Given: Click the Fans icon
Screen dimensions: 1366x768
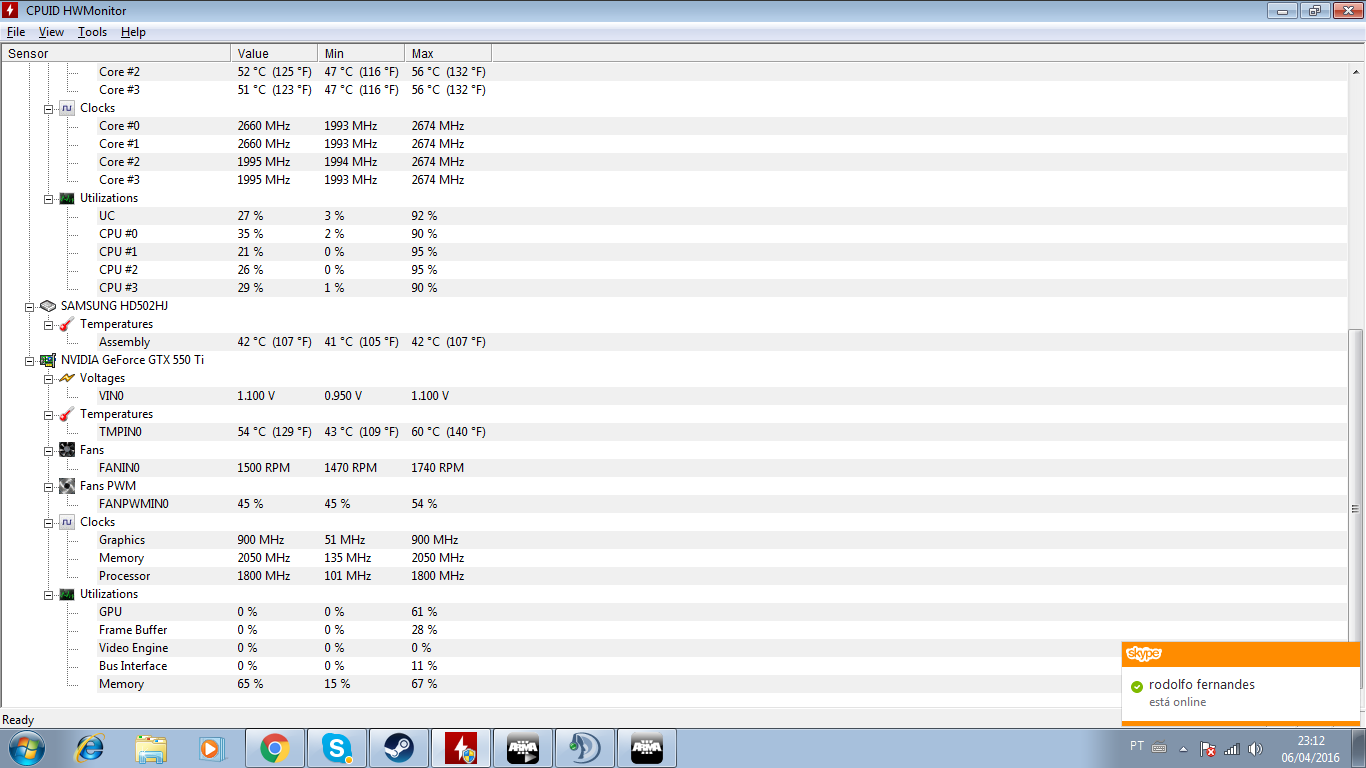Looking at the screenshot, I should 67,450.
